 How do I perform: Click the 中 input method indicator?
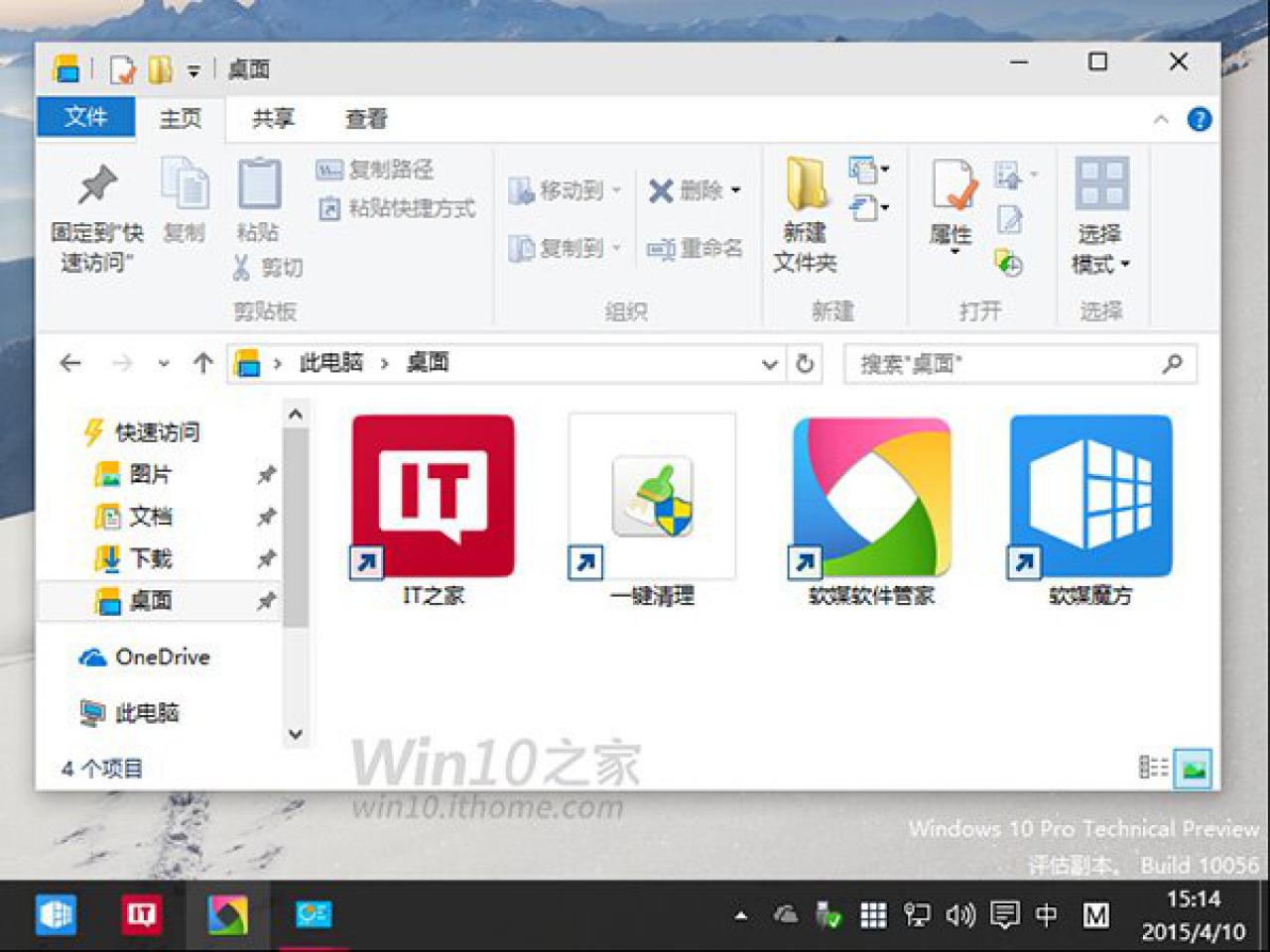(x=1046, y=915)
